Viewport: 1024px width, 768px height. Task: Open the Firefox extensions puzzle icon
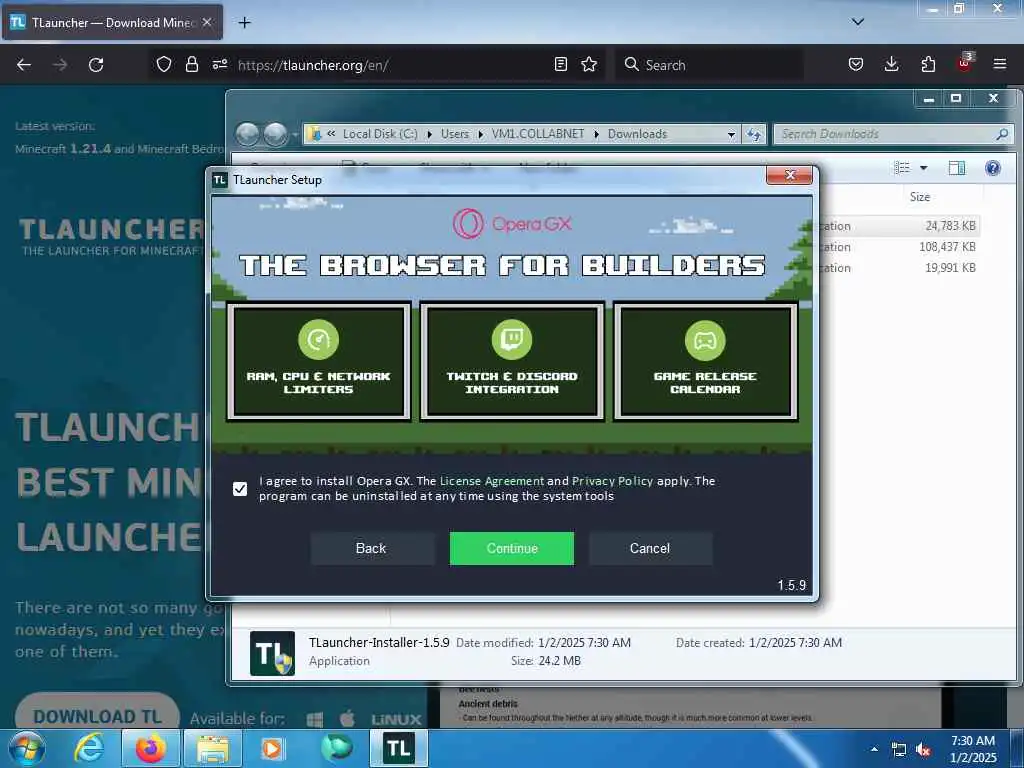click(928, 64)
